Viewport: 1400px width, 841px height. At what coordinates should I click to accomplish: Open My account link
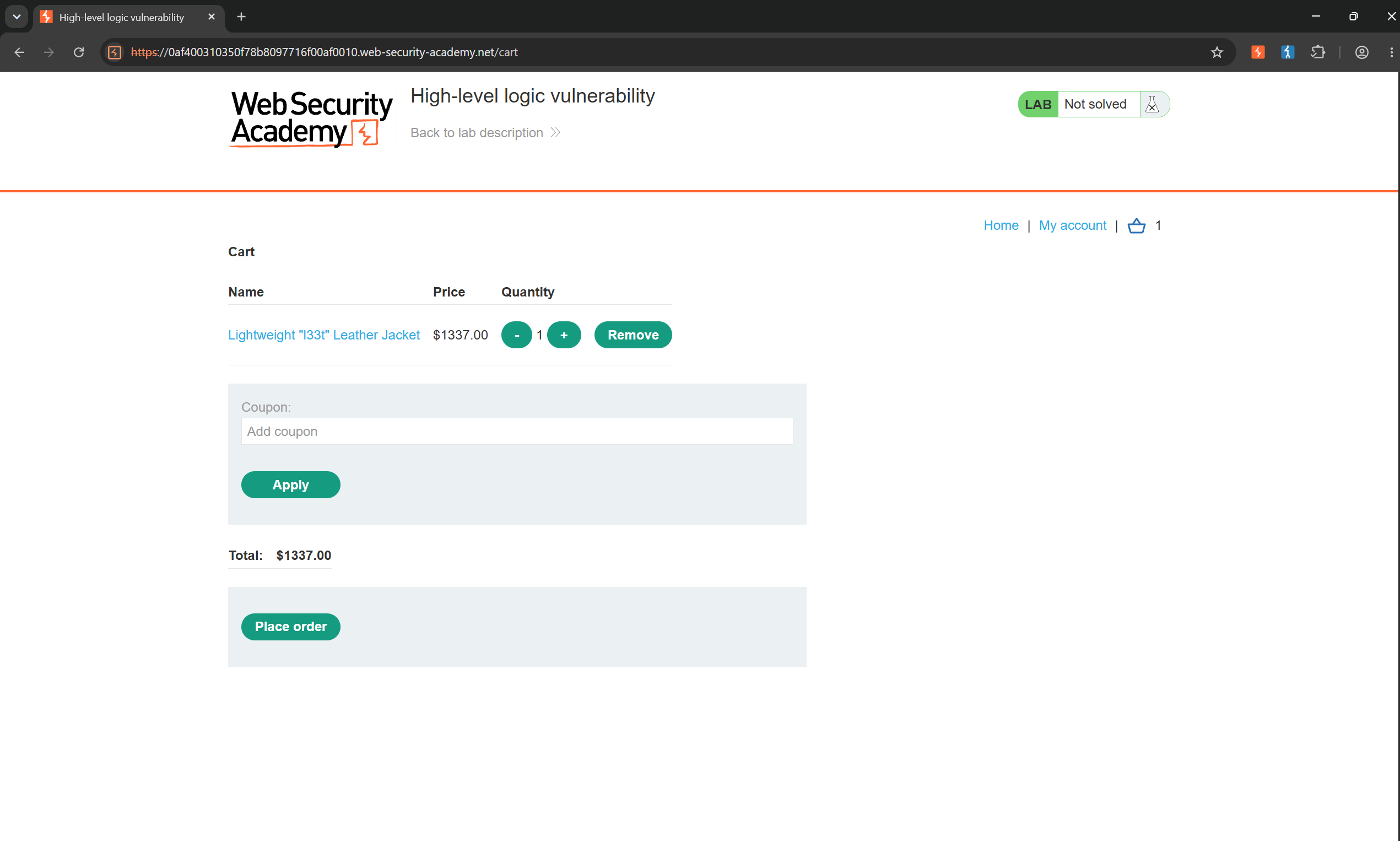coord(1072,225)
